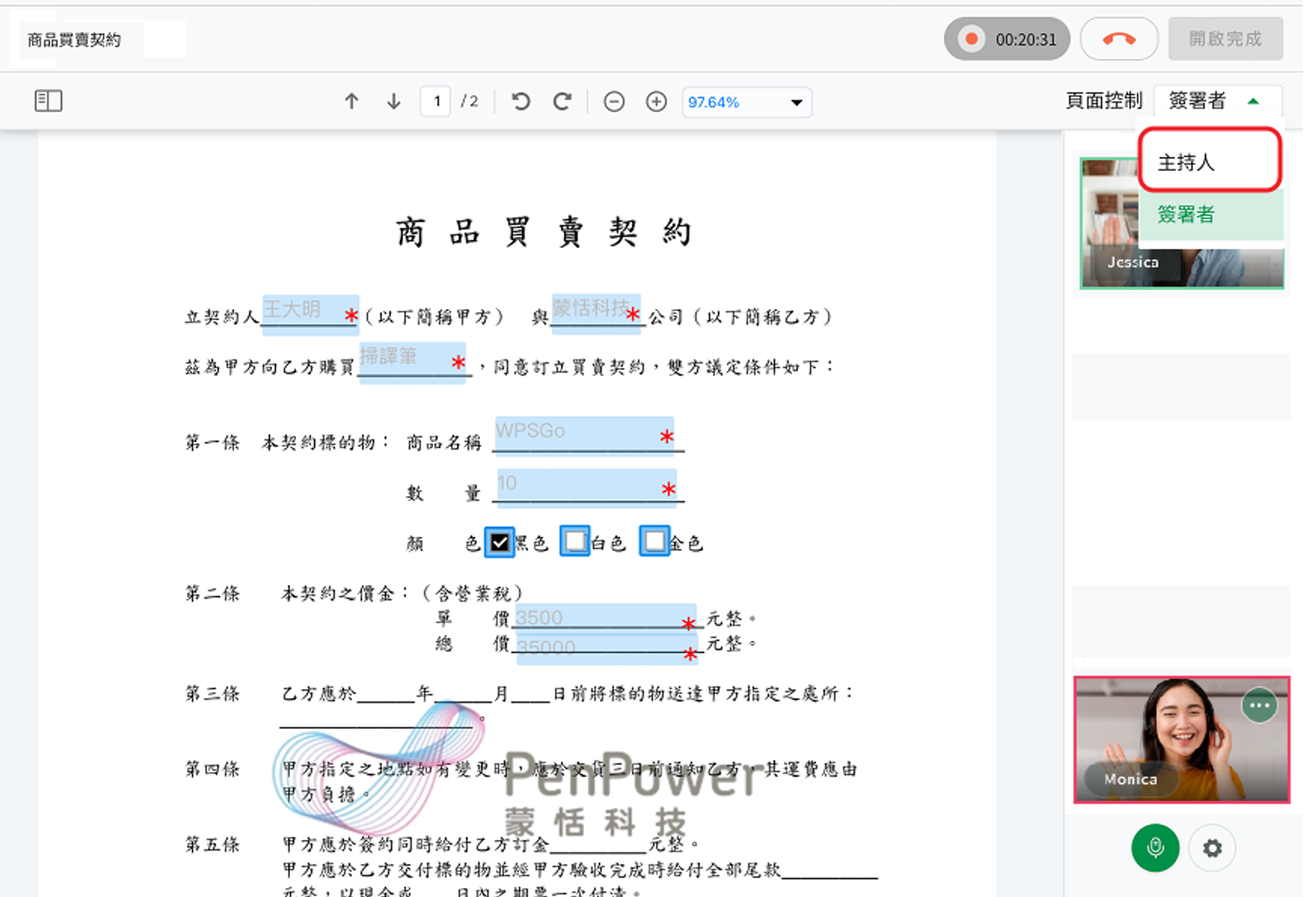This screenshot has width=1316, height=897.
Task: Open the 97.64% zoom level dropdown
Action: 747,102
